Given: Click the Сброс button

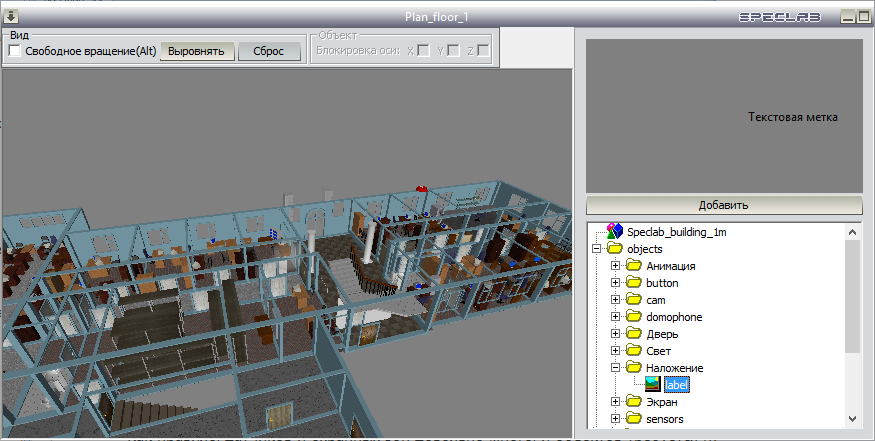Looking at the screenshot, I should tap(269, 51).
